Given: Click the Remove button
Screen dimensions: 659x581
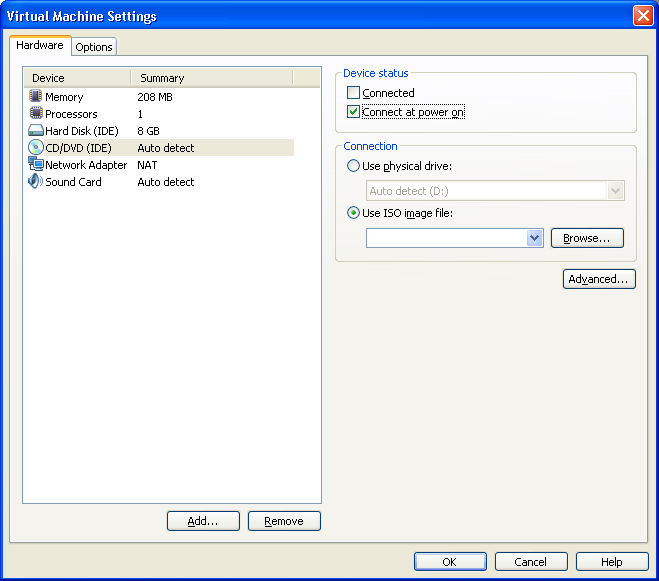Looking at the screenshot, I should 284,521.
